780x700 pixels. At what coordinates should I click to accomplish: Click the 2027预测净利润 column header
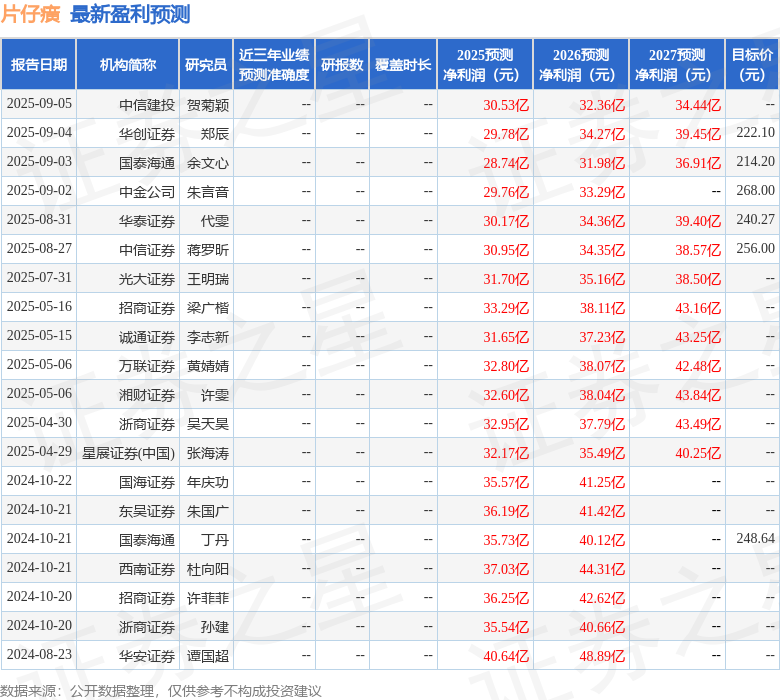point(677,65)
